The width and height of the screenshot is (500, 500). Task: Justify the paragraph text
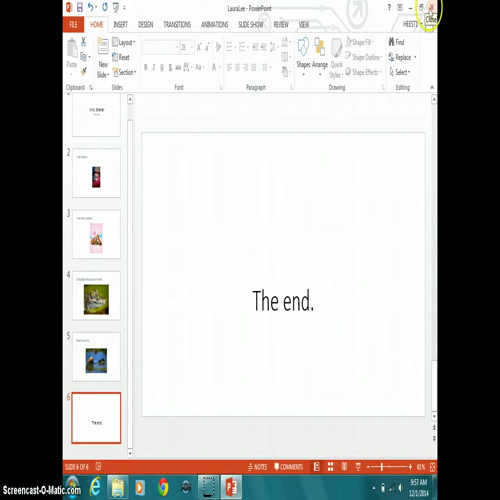[x=254, y=68]
